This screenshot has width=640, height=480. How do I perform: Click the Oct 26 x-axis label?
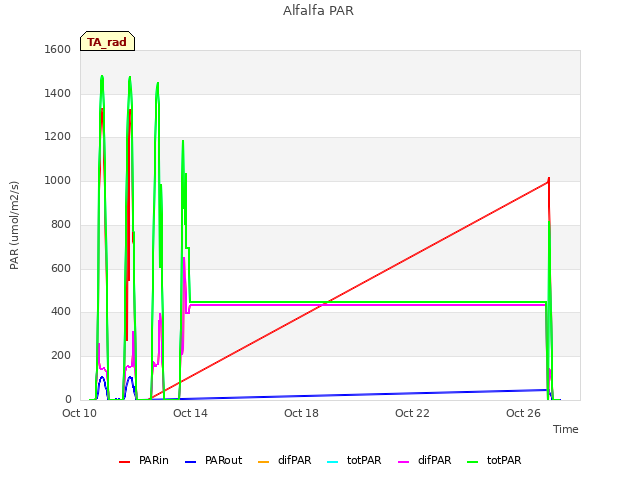[x=523, y=413]
